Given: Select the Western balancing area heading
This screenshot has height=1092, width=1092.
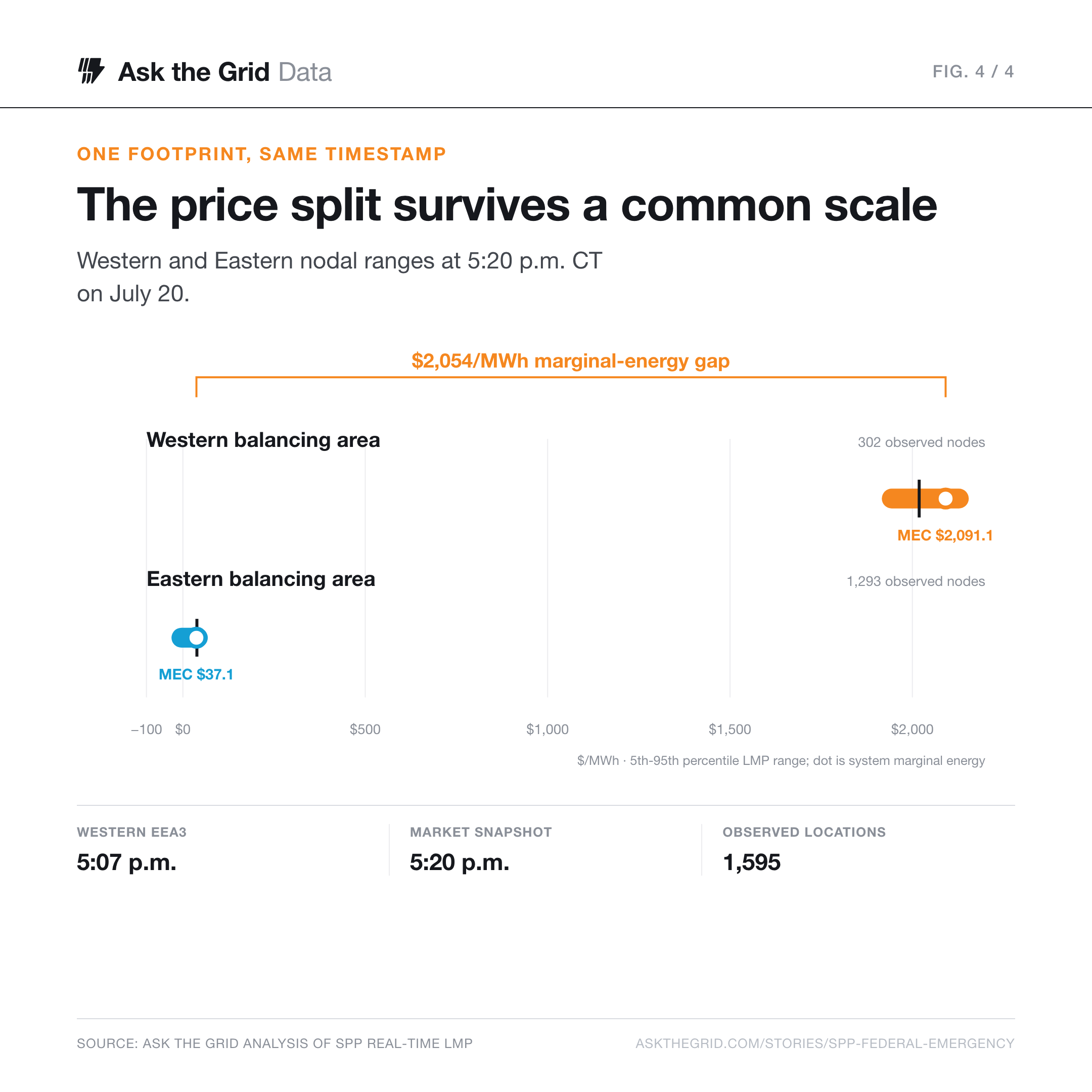Looking at the screenshot, I should pos(263,440).
